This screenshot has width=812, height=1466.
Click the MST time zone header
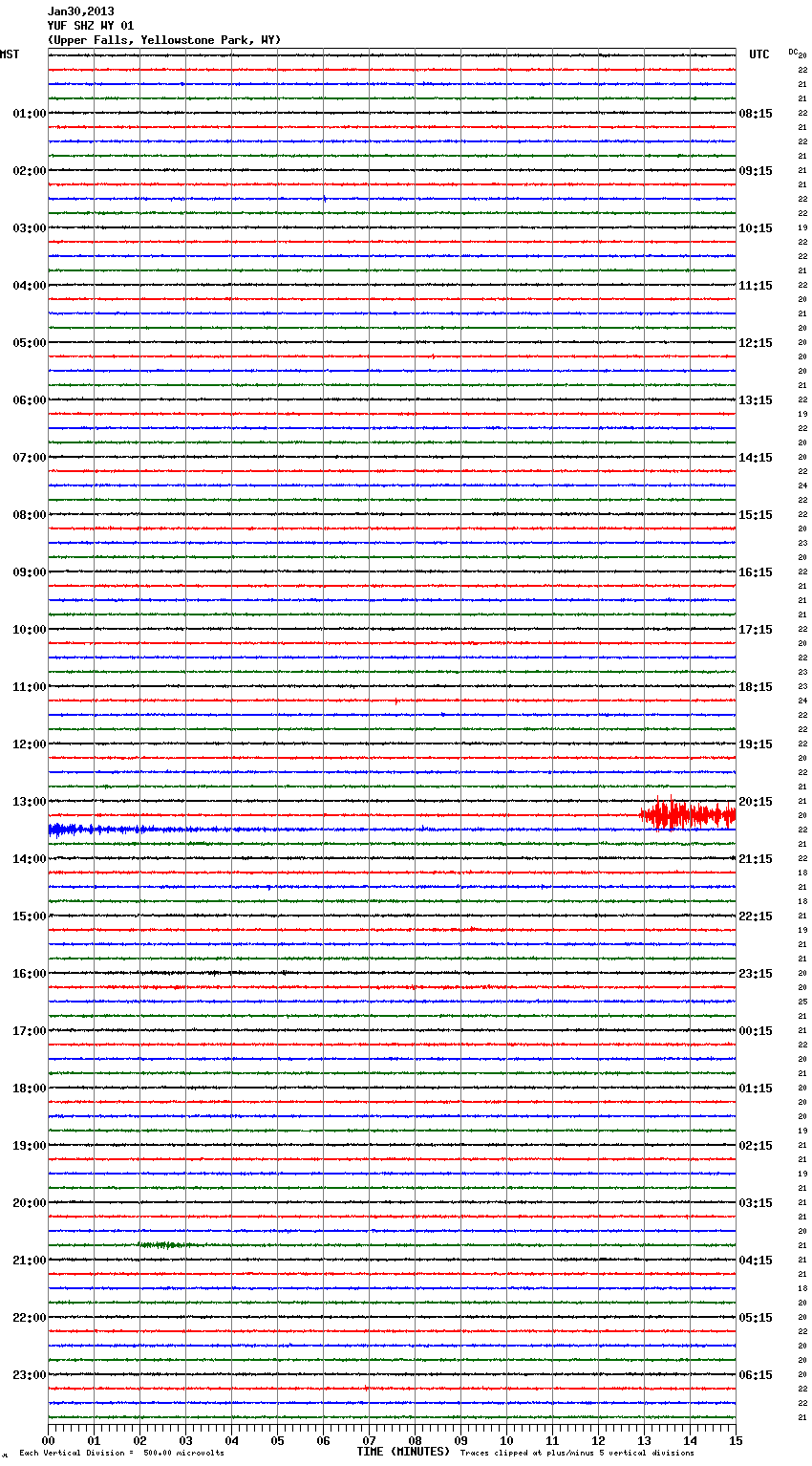click(x=10, y=54)
